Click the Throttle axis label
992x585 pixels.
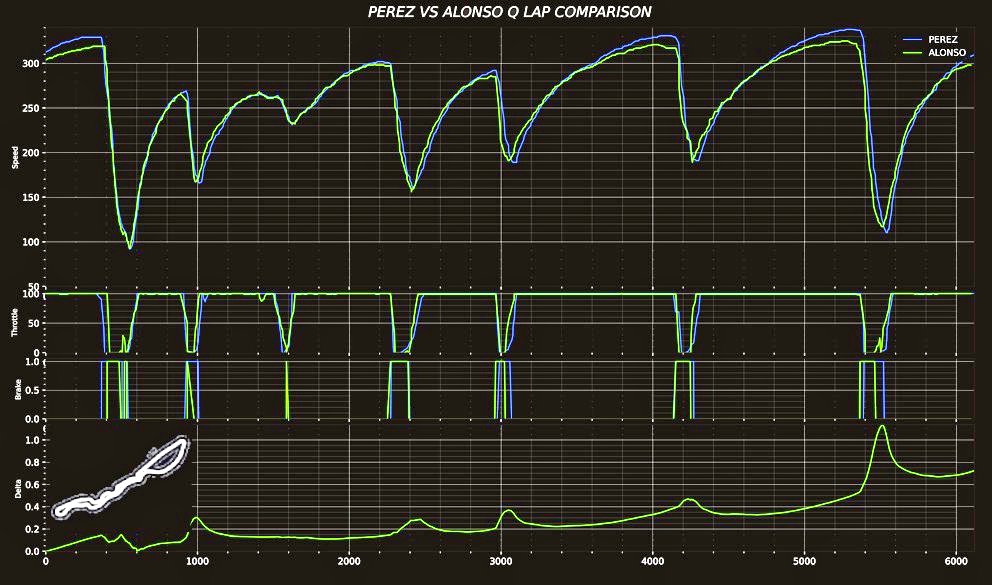click(15, 323)
